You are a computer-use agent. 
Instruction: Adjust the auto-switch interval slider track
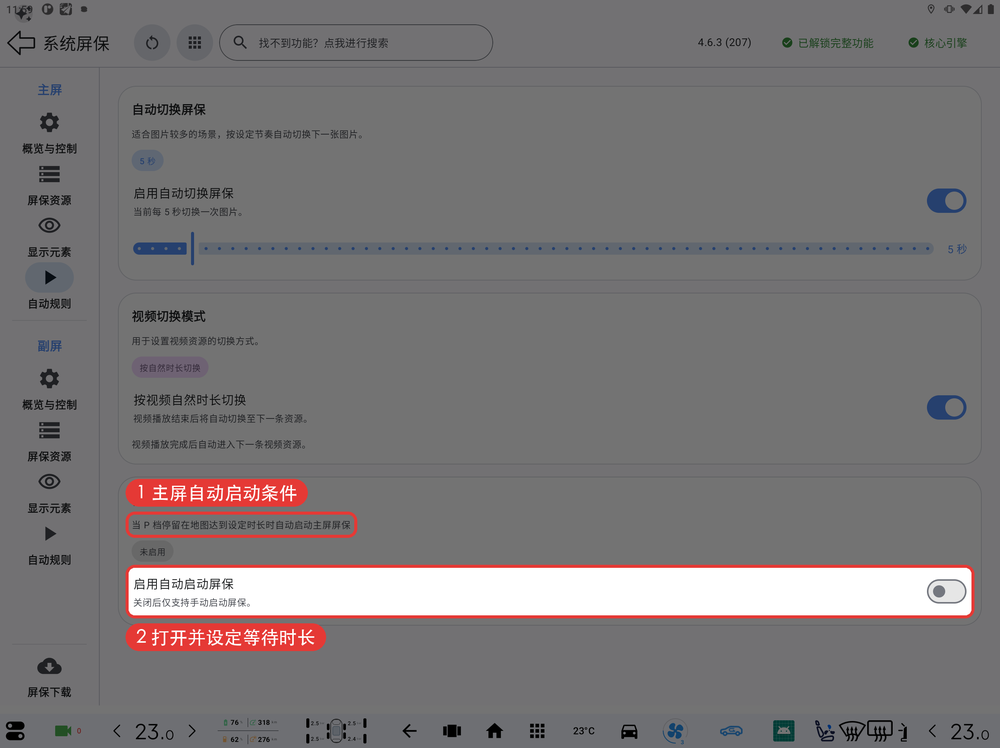tap(533, 249)
